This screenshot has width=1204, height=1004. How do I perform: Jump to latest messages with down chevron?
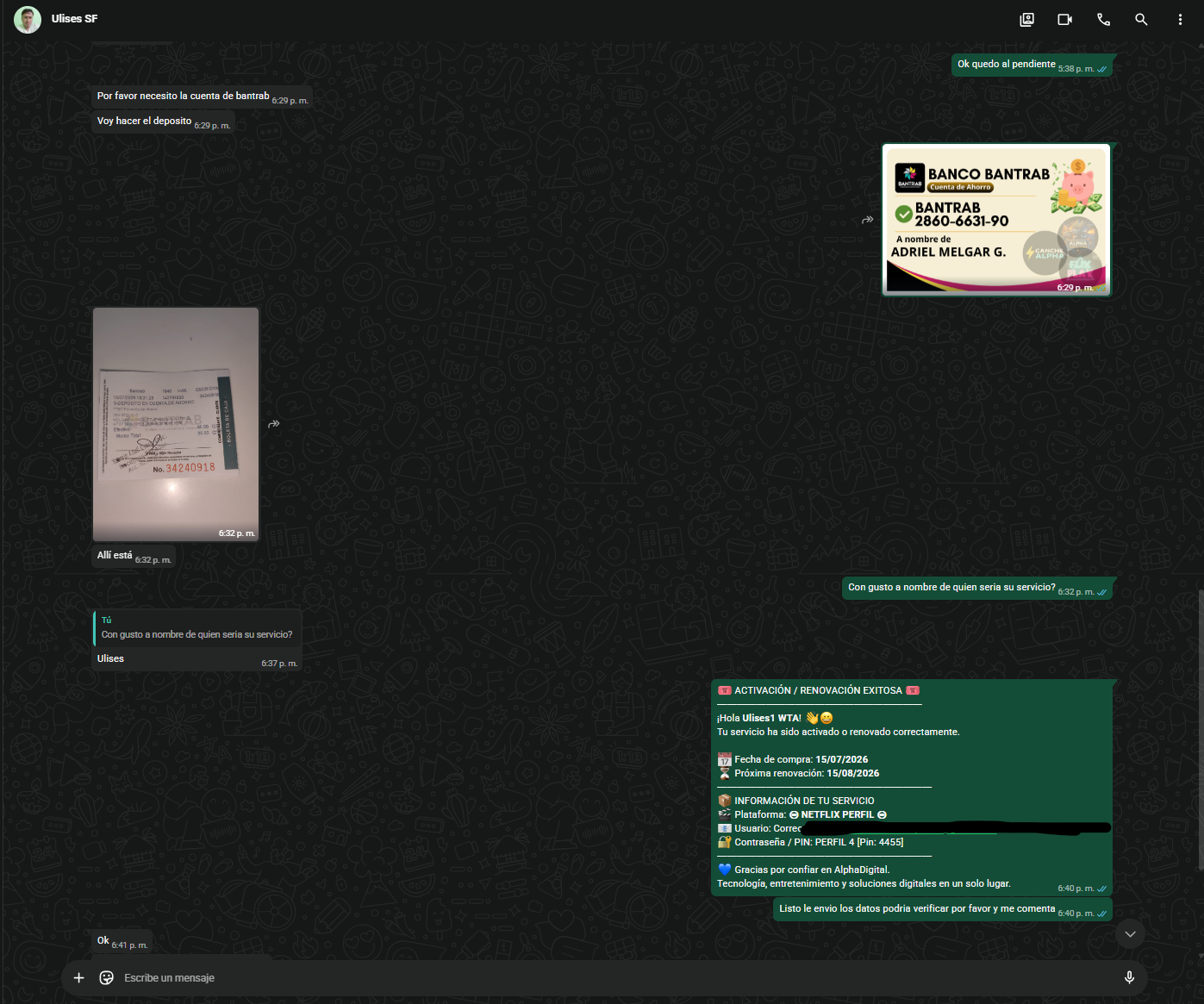[1130, 934]
